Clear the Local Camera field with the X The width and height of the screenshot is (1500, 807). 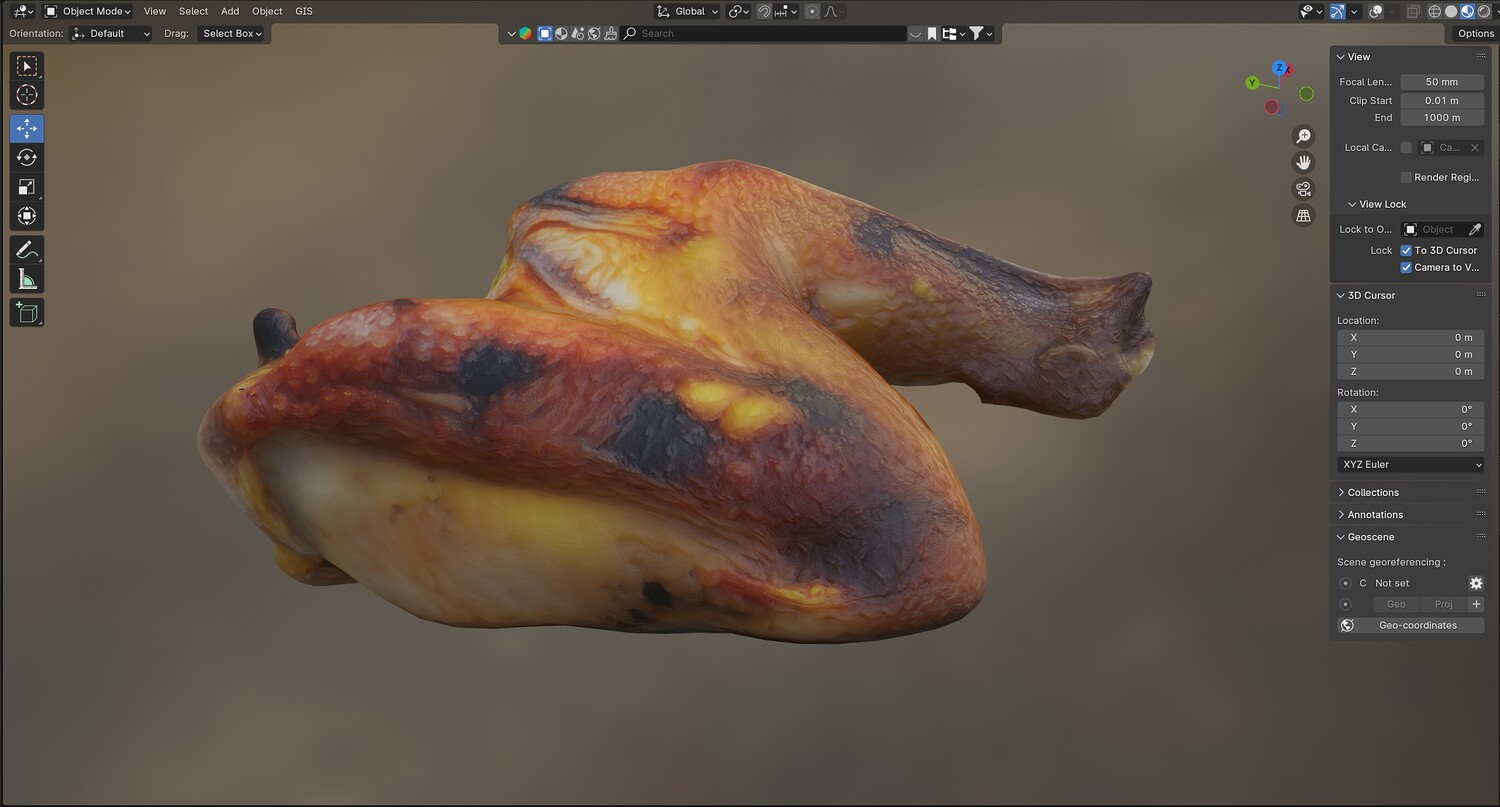click(x=1474, y=148)
